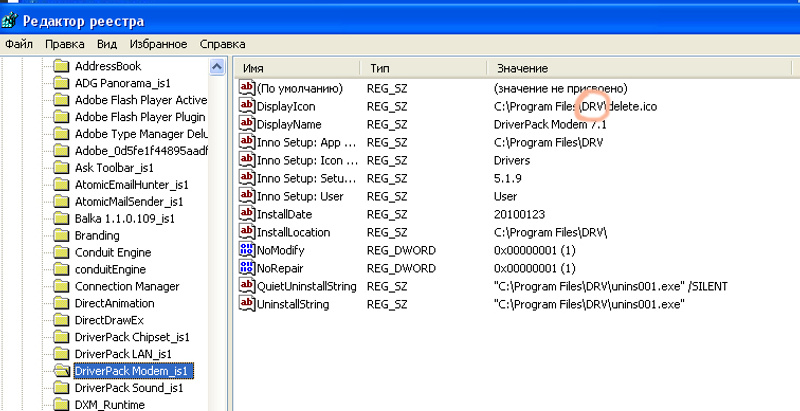
Task: Click the open folder icon of DriverPack Modem_is1
Action: click(60, 370)
